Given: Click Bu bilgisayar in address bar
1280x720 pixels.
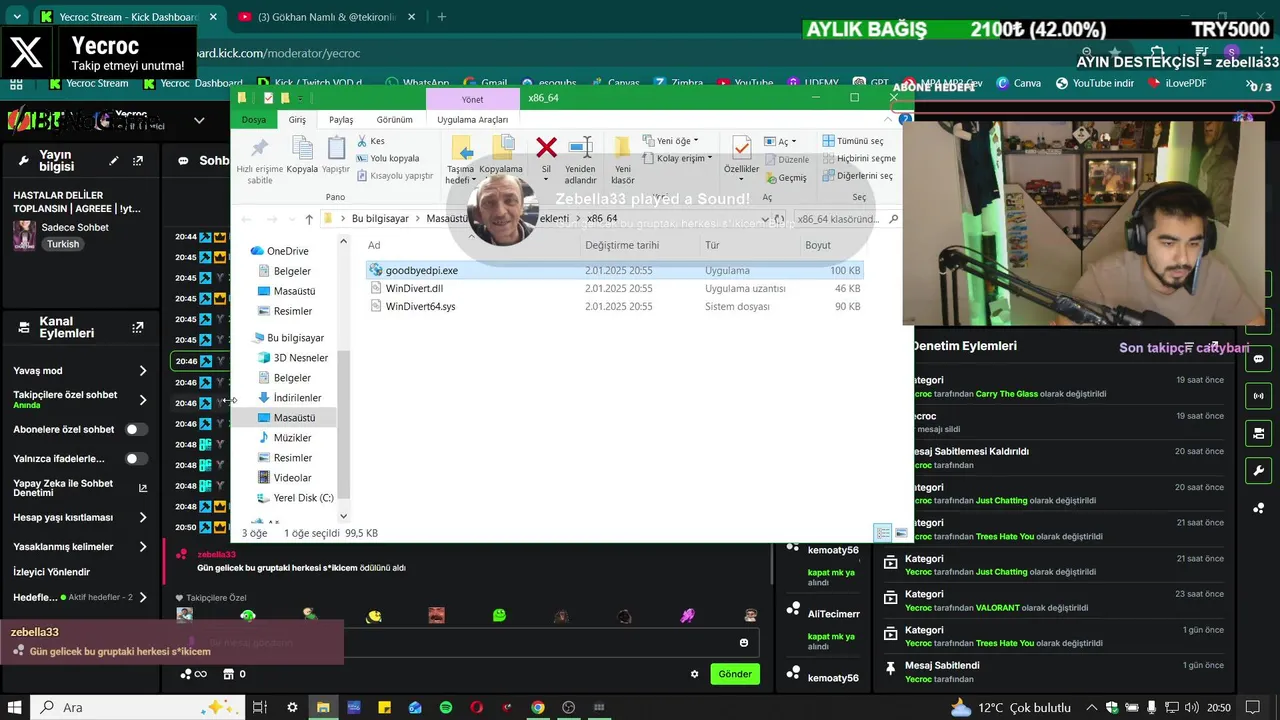Looking at the screenshot, I should (379, 219).
